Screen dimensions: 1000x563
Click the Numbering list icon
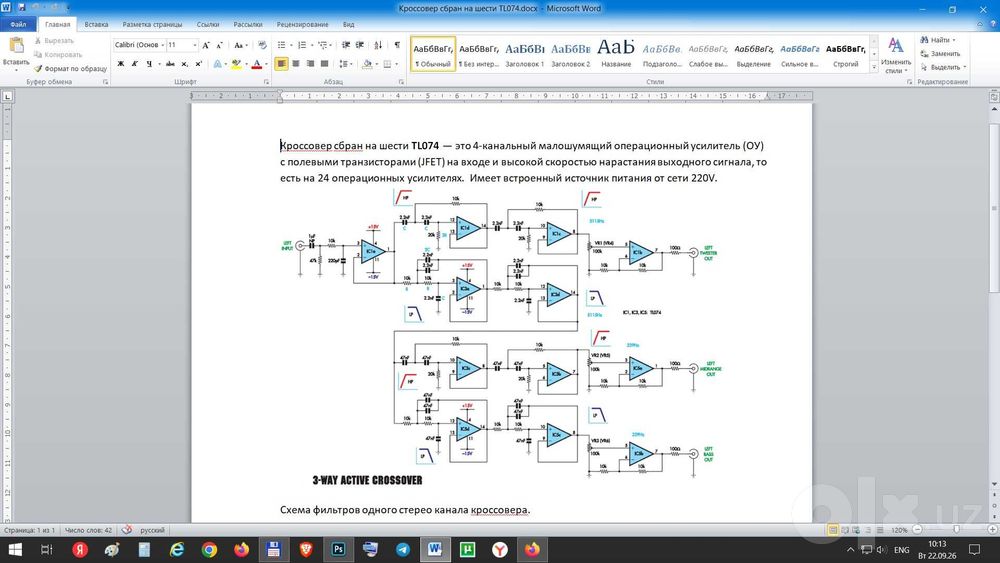[x=302, y=45]
